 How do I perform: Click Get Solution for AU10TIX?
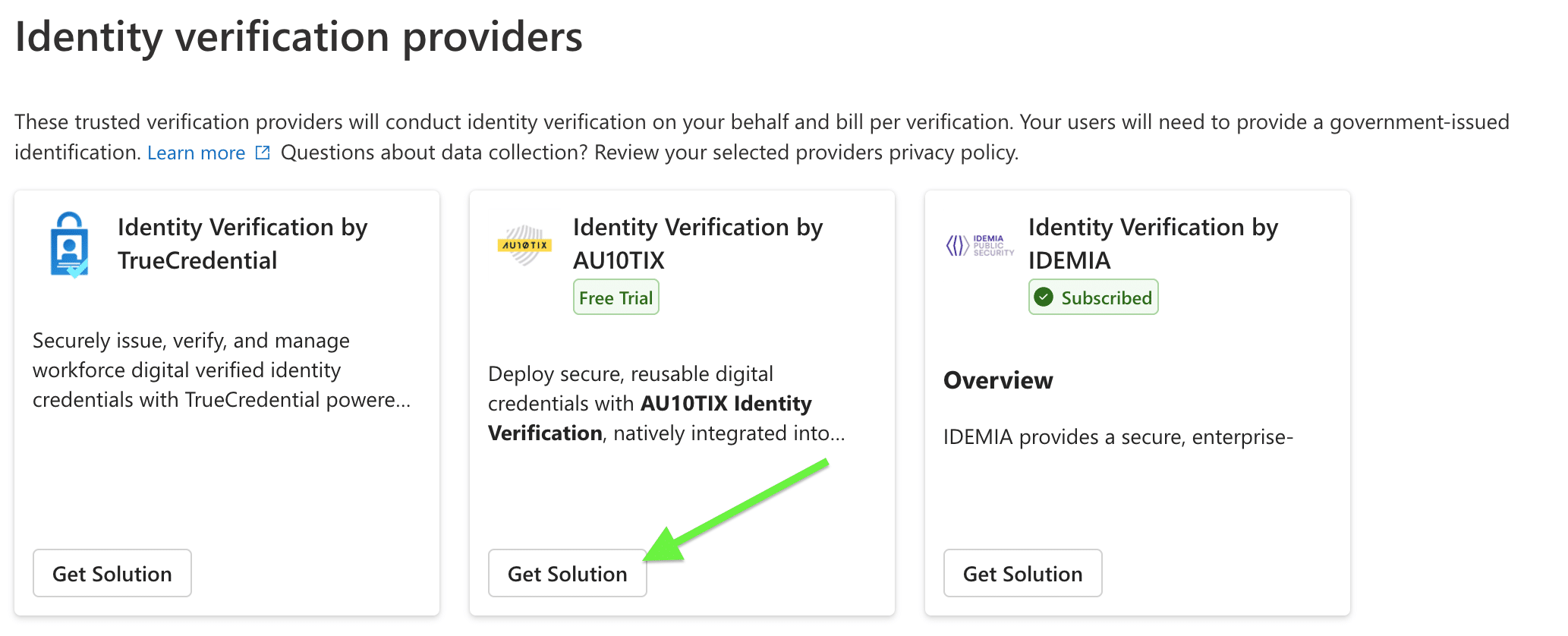(568, 573)
